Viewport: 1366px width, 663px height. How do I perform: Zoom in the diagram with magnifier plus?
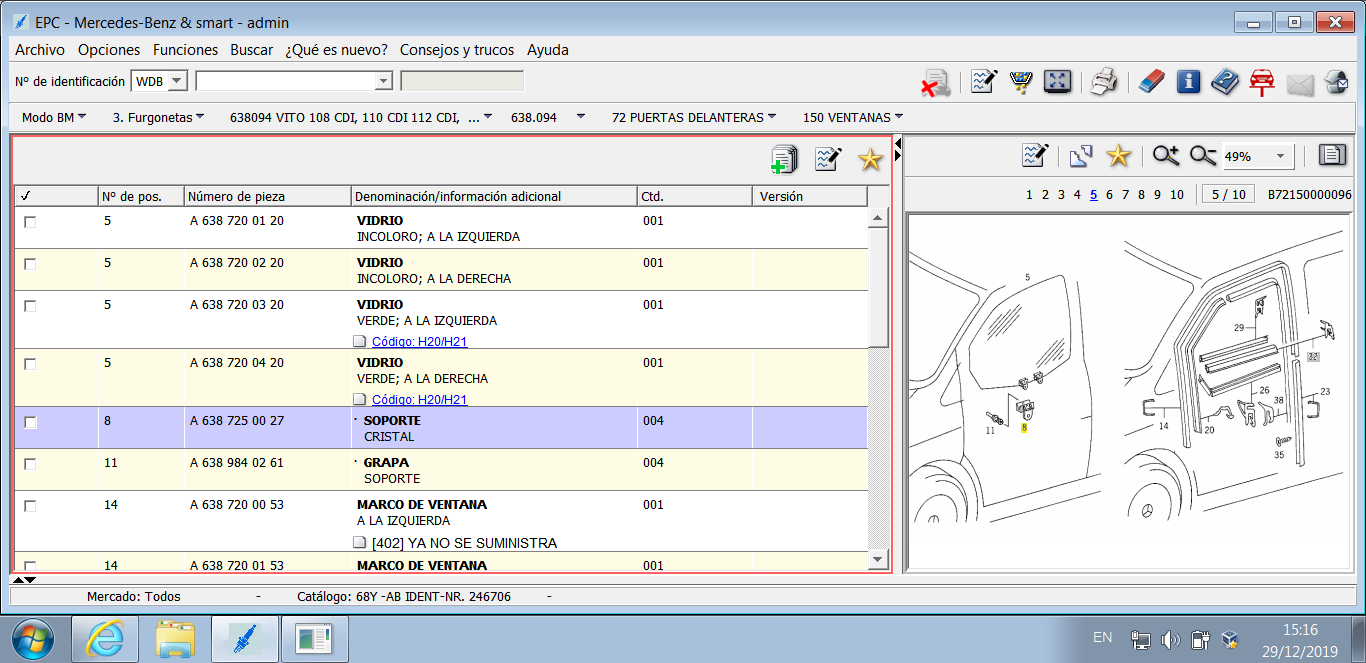1166,155
